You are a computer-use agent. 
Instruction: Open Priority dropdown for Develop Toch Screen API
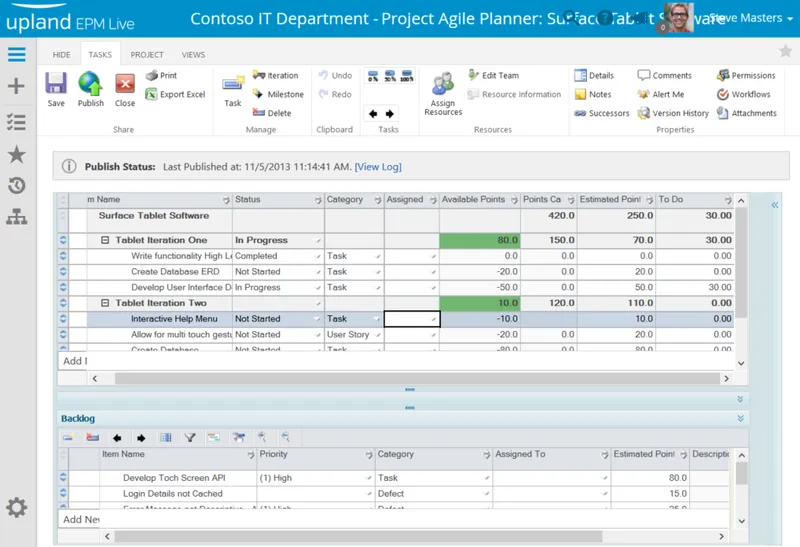tap(368, 478)
